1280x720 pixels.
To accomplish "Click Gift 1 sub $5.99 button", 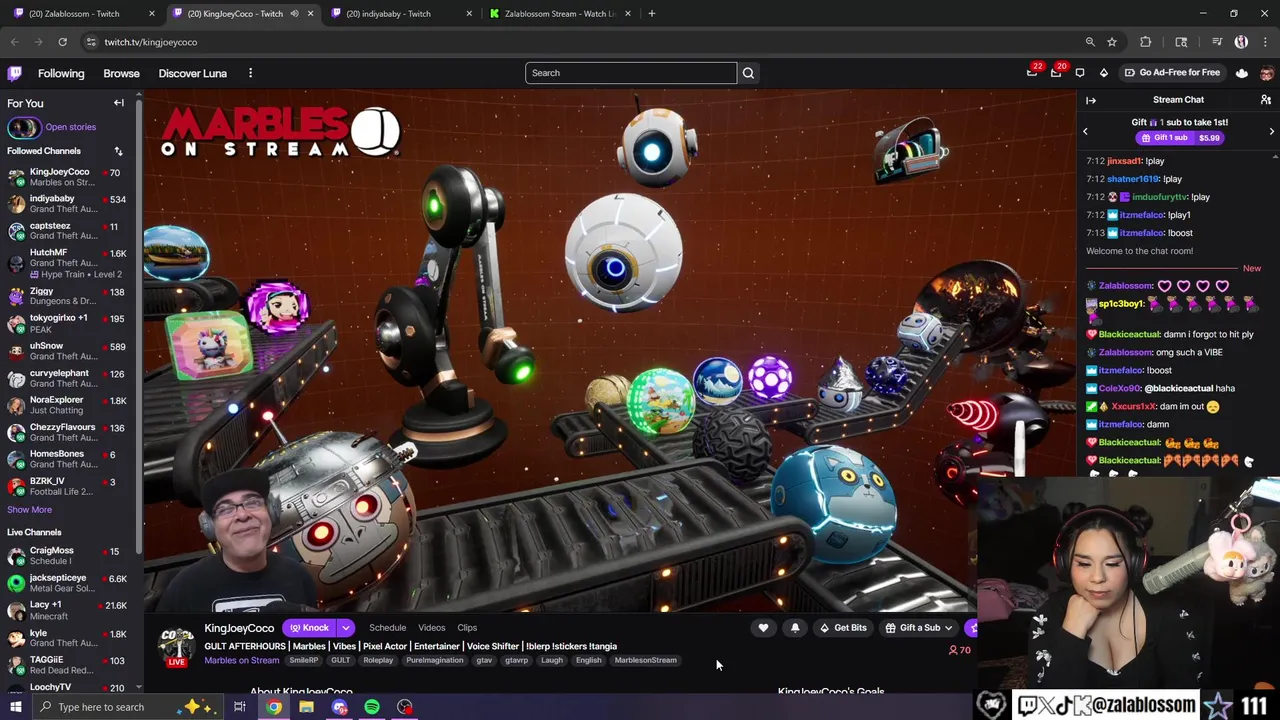I will pyautogui.click(x=1180, y=138).
